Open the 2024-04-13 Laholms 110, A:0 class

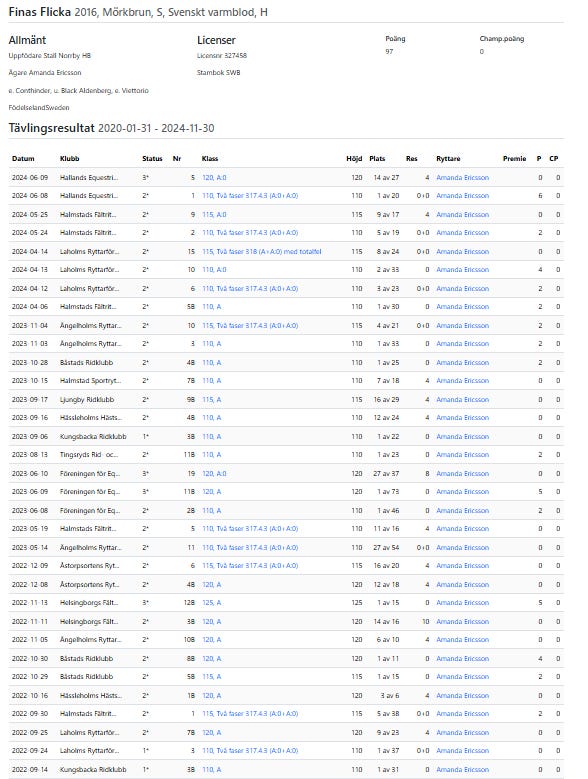(x=214, y=270)
